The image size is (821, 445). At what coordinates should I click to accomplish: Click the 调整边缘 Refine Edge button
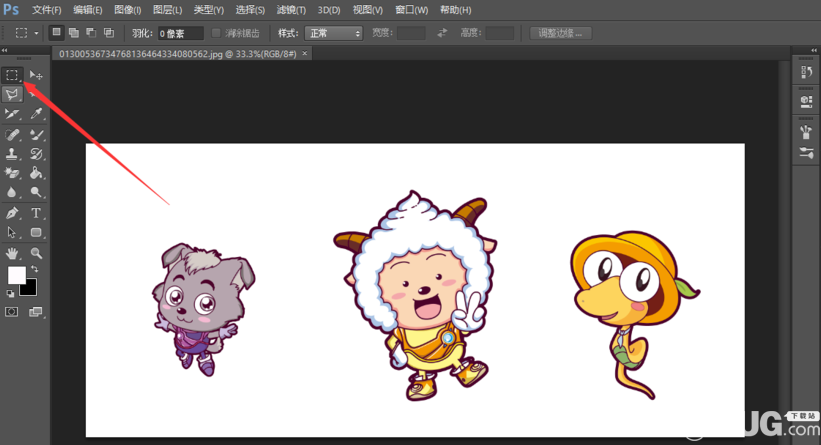(x=560, y=33)
